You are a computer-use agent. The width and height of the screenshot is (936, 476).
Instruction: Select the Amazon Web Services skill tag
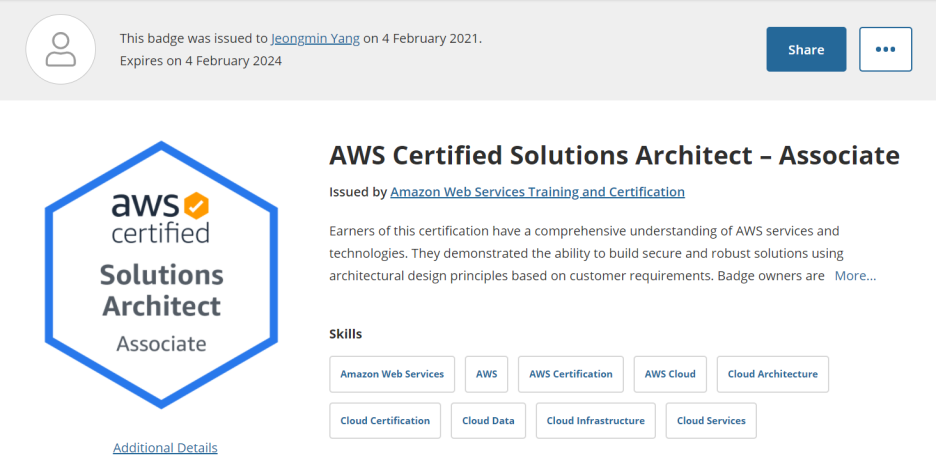pyautogui.click(x=392, y=374)
